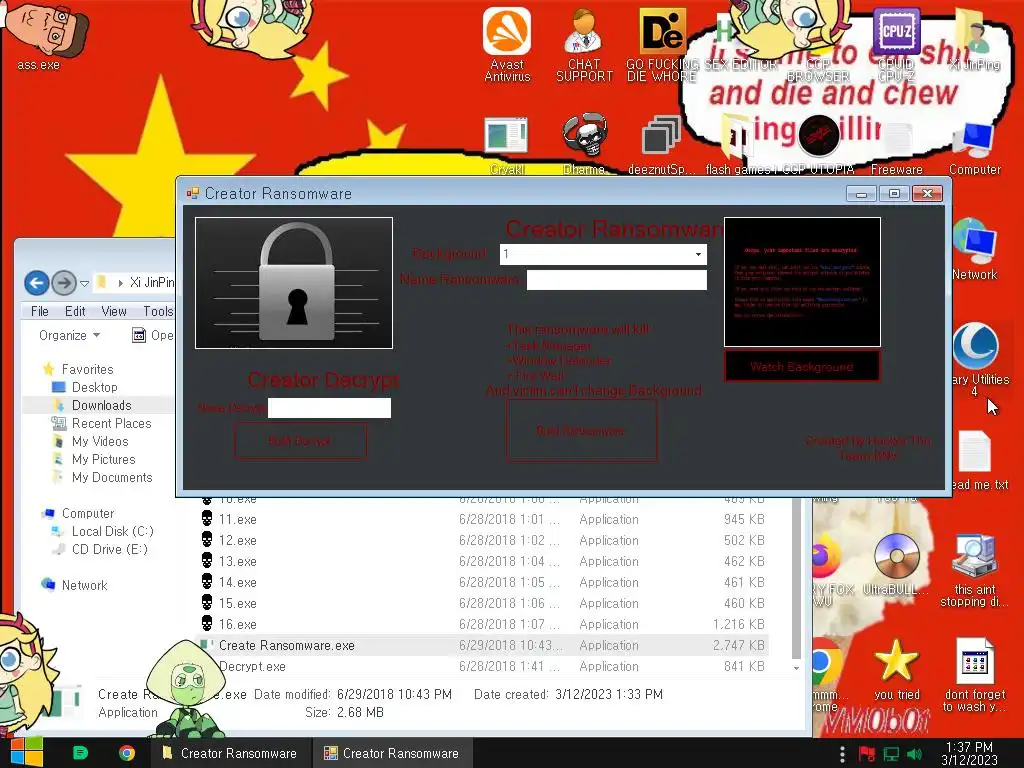Image resolution: width=1024 pixels, height=768 pixels.
Task: Click the ransom note preview thumbnail
Action: [x=802, y=281]
